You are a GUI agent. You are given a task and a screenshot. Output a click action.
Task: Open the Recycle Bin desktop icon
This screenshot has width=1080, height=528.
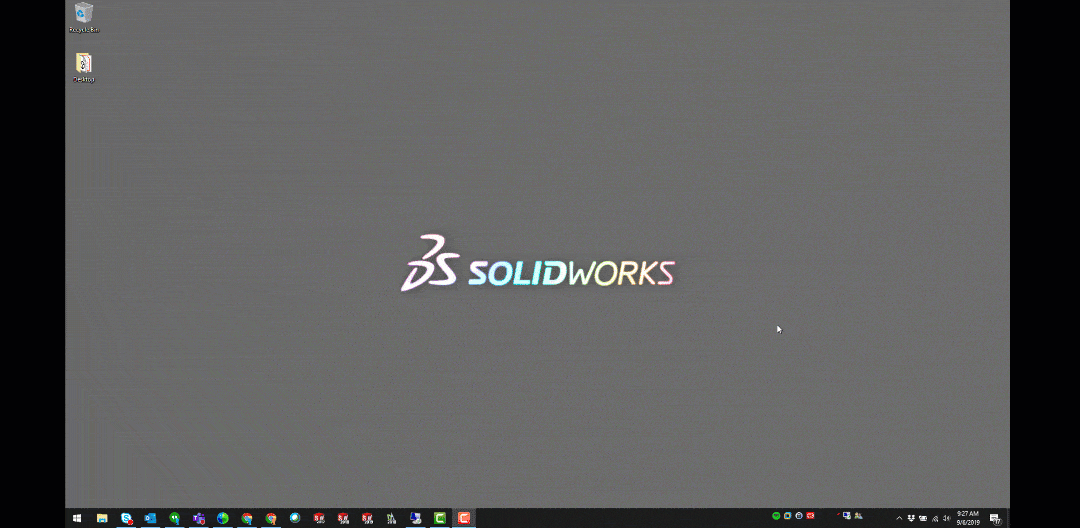84,14
